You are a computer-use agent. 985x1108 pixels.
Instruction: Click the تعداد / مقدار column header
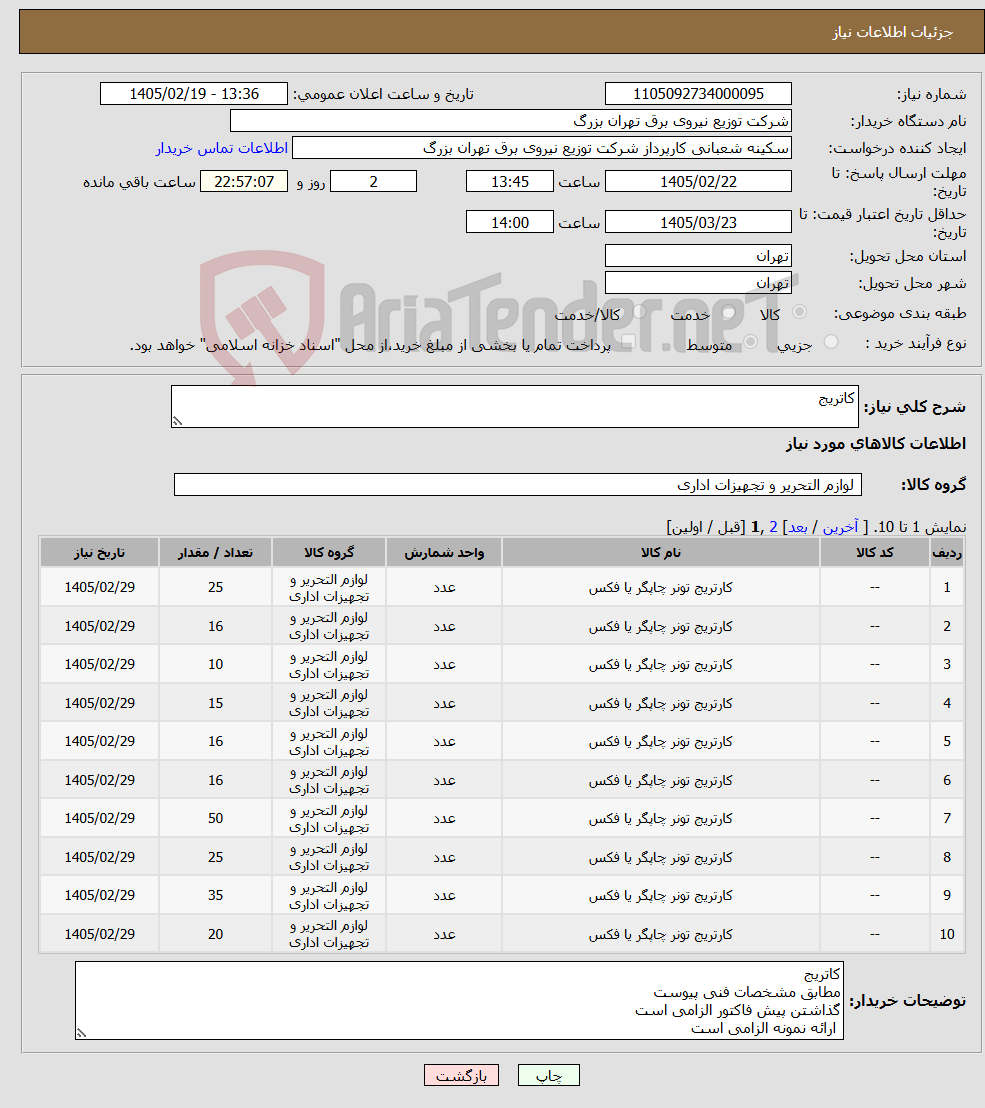pyautogui.click(x=216, y=553)
